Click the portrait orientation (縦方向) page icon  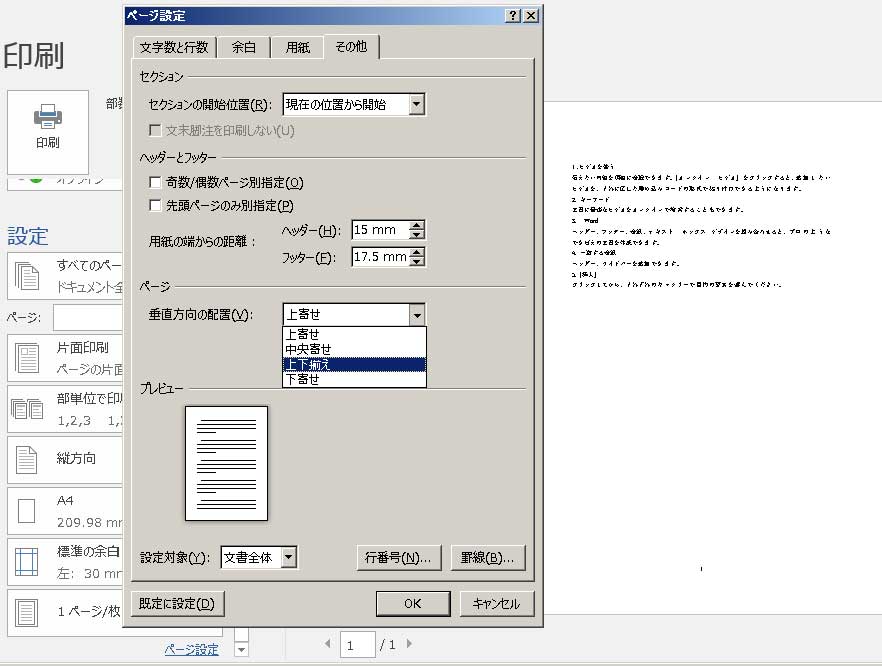click(27, 459)
